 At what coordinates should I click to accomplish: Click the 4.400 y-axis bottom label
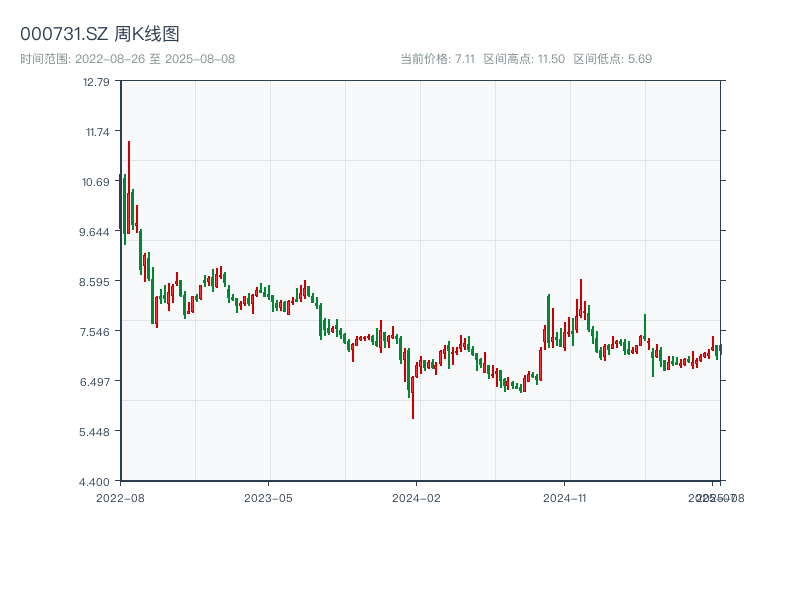pyautogui.click(x=96, y=482)
